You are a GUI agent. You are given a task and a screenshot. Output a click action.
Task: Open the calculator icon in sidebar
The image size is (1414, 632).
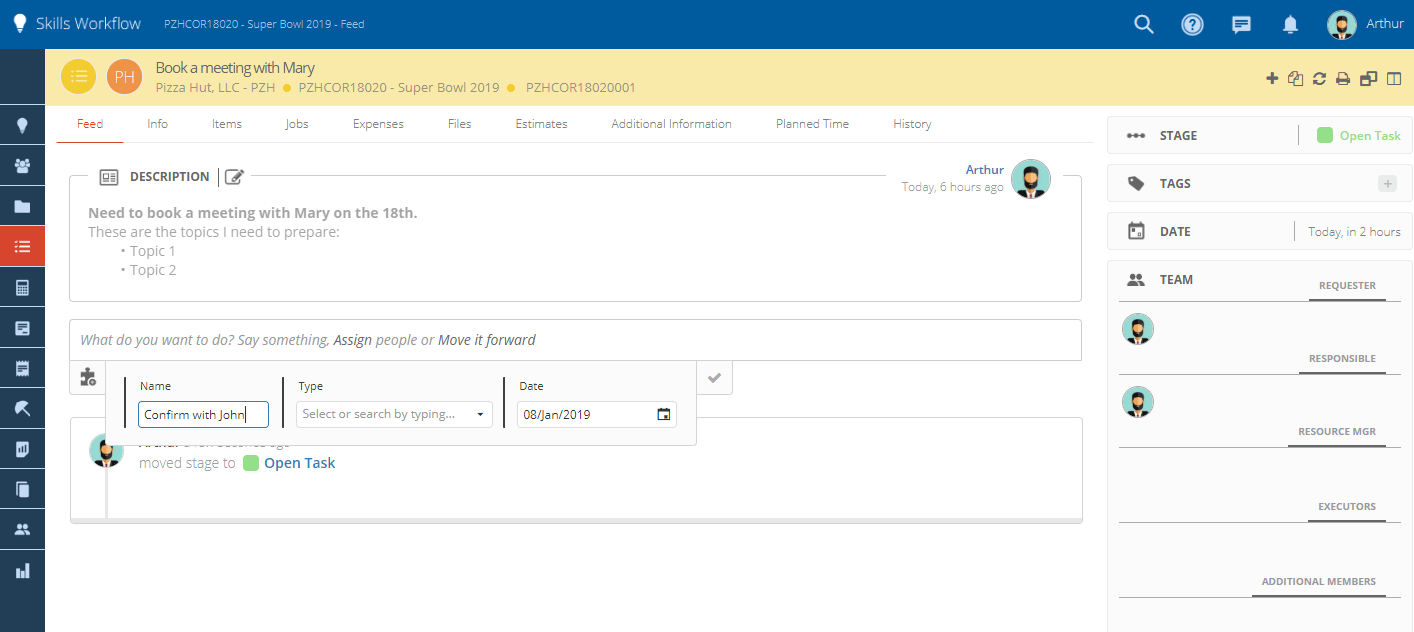tap(22, 288)
